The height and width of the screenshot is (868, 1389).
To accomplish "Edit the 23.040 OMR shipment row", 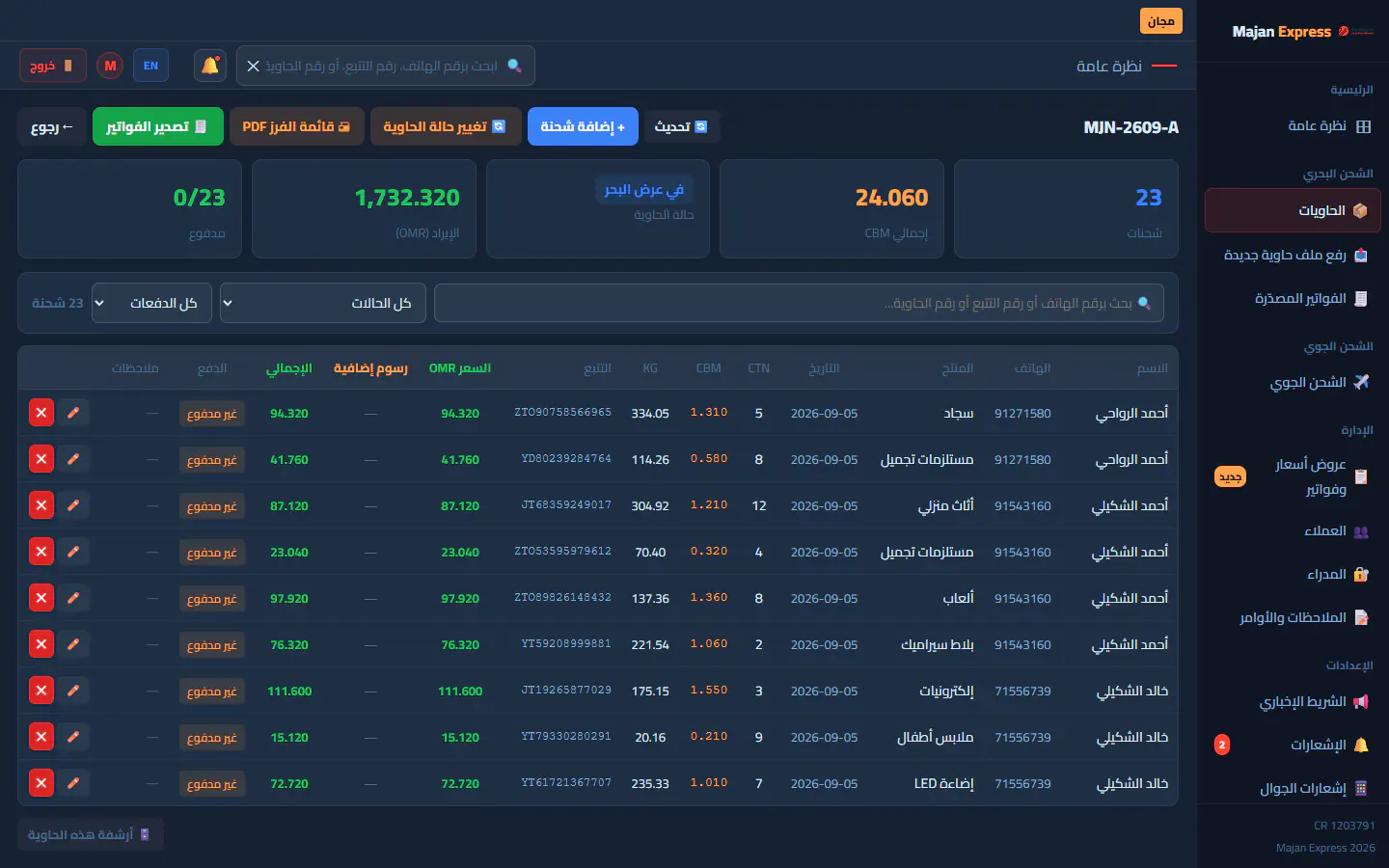I will click(73, 552).
